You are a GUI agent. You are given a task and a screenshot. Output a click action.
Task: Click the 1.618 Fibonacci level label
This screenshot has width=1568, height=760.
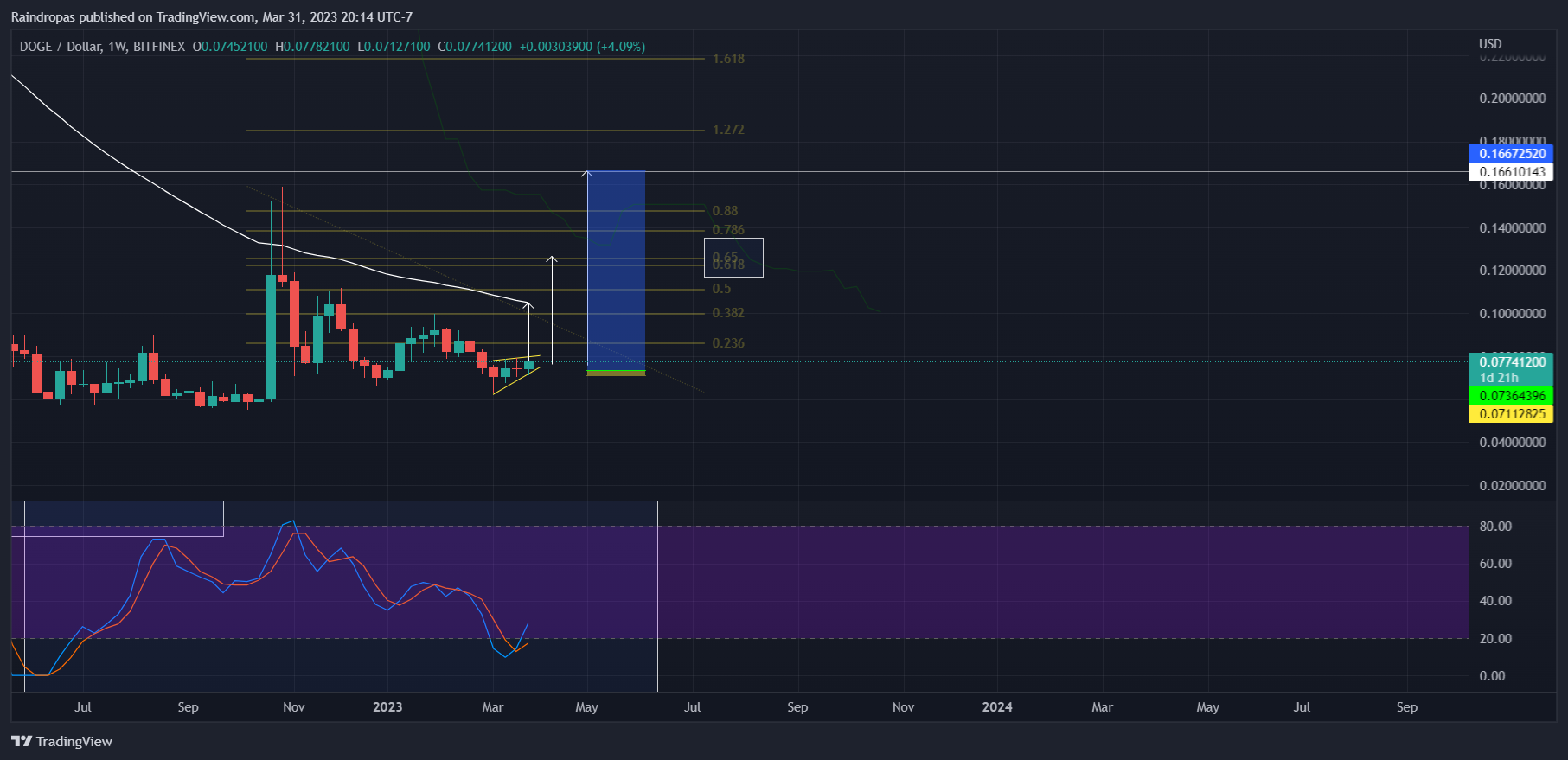click(x=728, y=59)
